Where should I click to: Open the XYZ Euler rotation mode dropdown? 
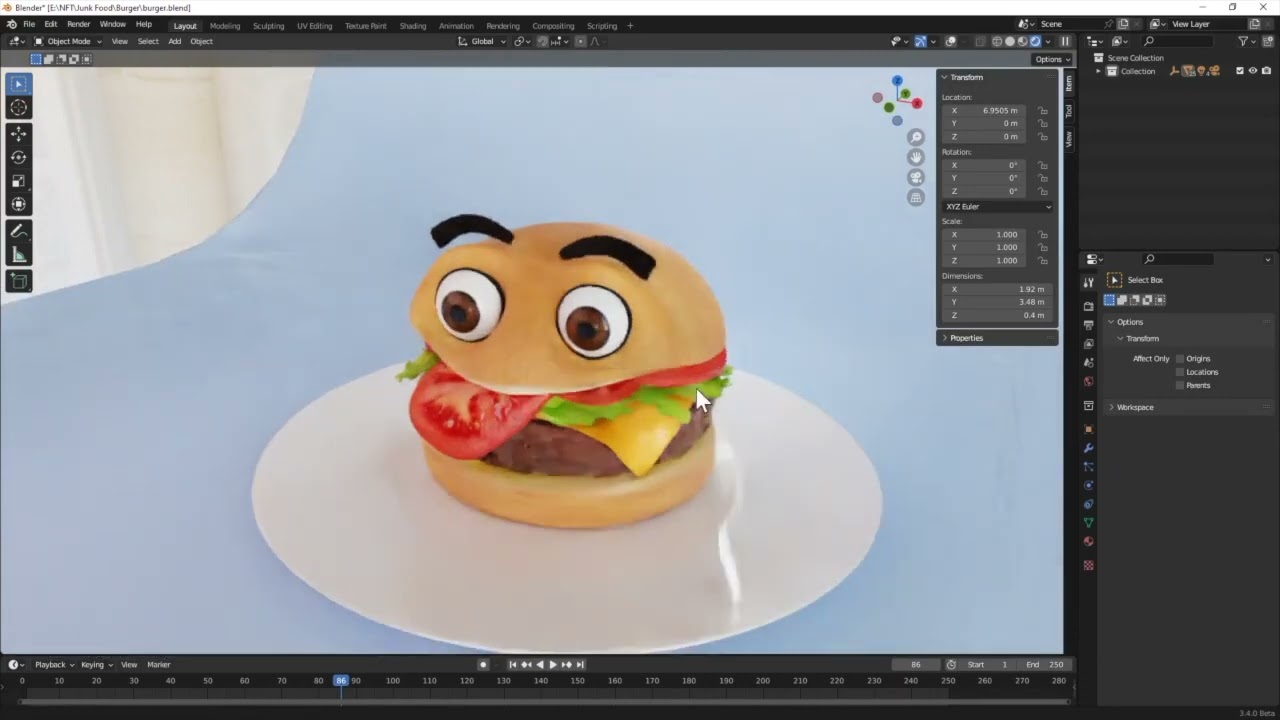[x=997, y=206]
